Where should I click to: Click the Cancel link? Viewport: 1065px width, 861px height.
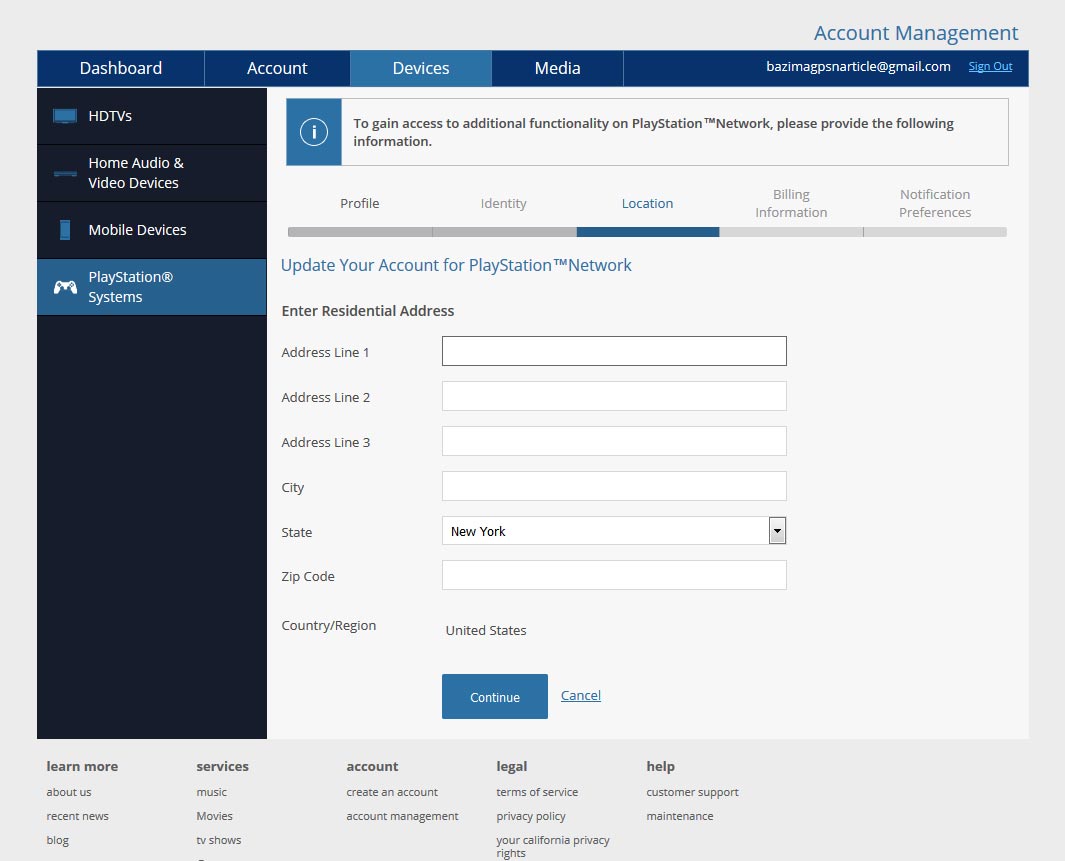pyautogui.click(x=580, y=695)
